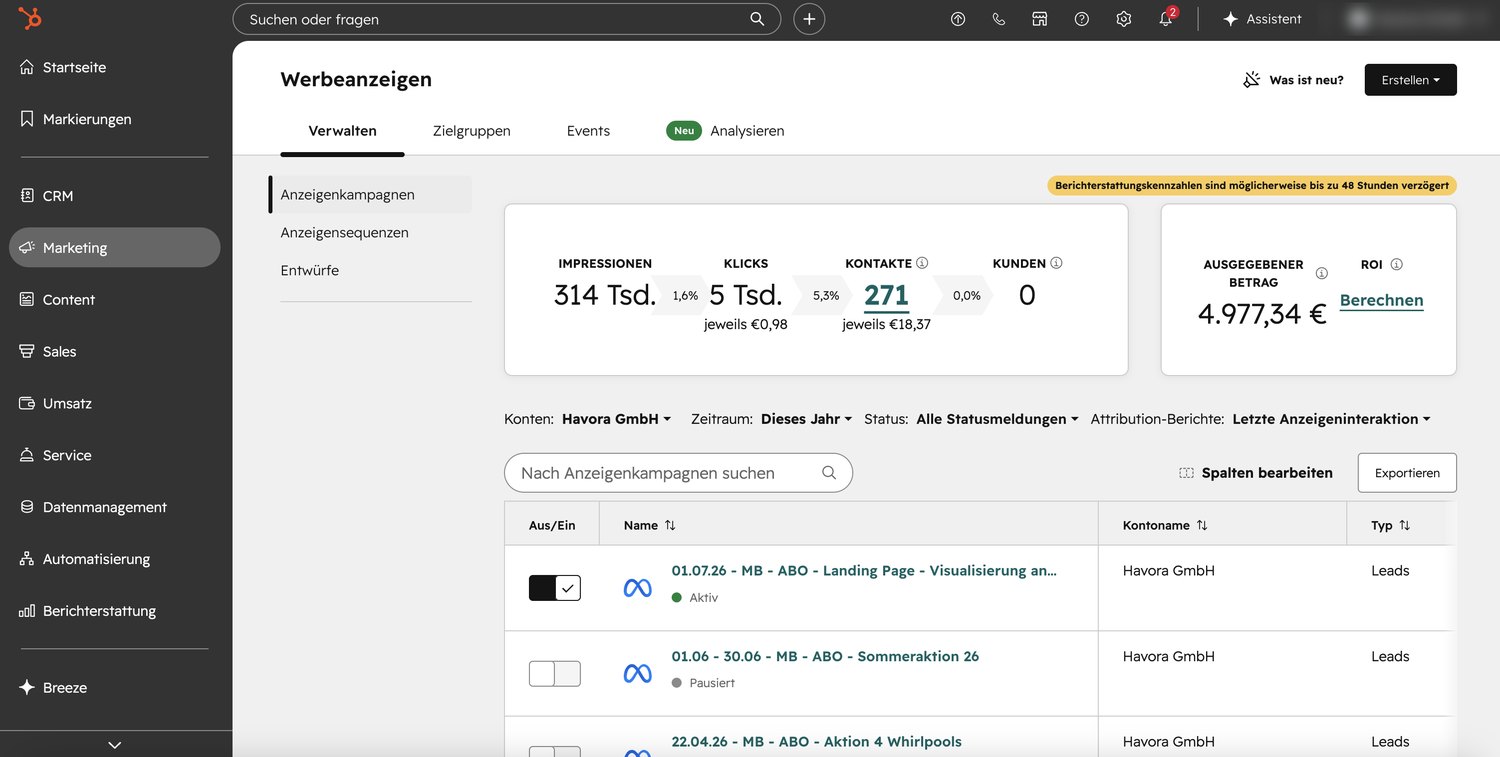Image resolution: width=1500 pixels, height=757 pixels.
Task: Open campaign 01.07.26 Landing Page Visualisierung
Action: coord(864,571)
